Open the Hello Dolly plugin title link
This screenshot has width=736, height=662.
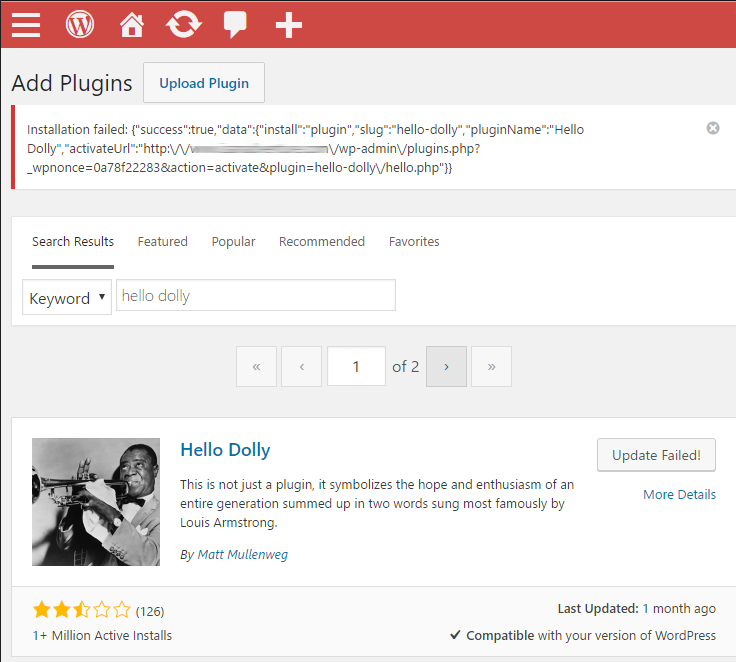point(225,450)
